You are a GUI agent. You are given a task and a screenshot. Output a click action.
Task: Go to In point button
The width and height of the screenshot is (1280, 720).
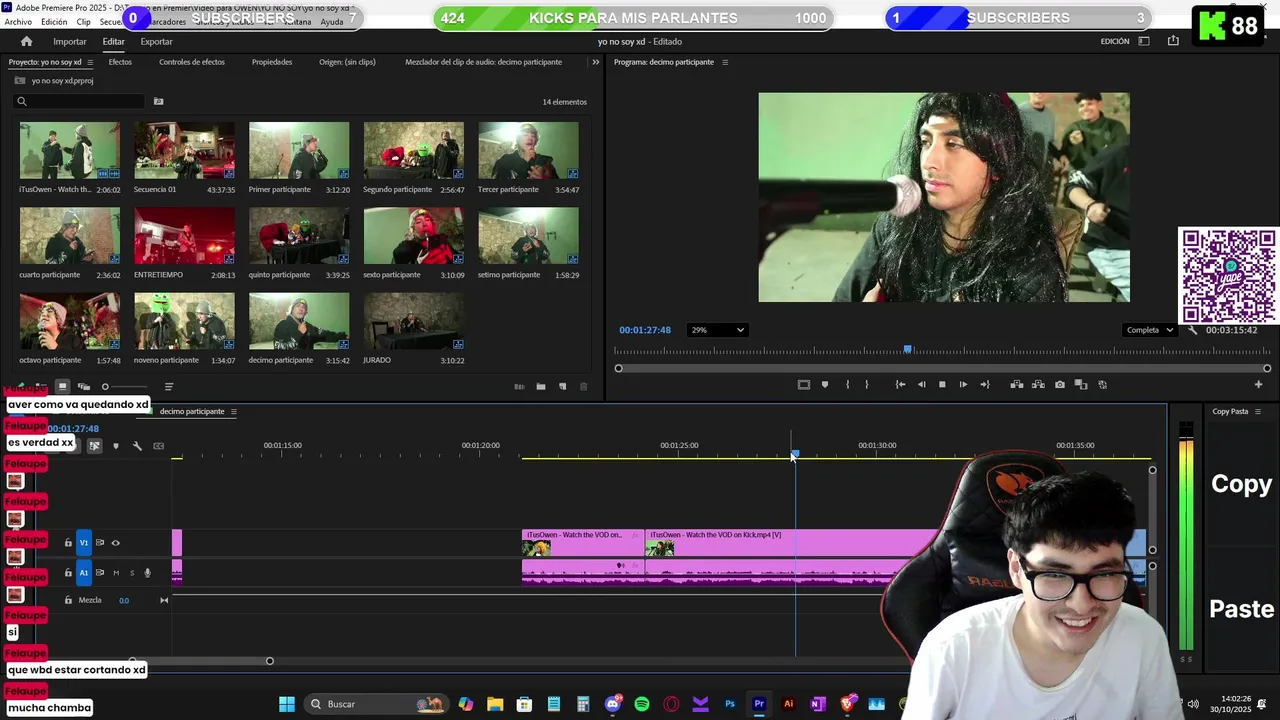(x=900, y=385)
